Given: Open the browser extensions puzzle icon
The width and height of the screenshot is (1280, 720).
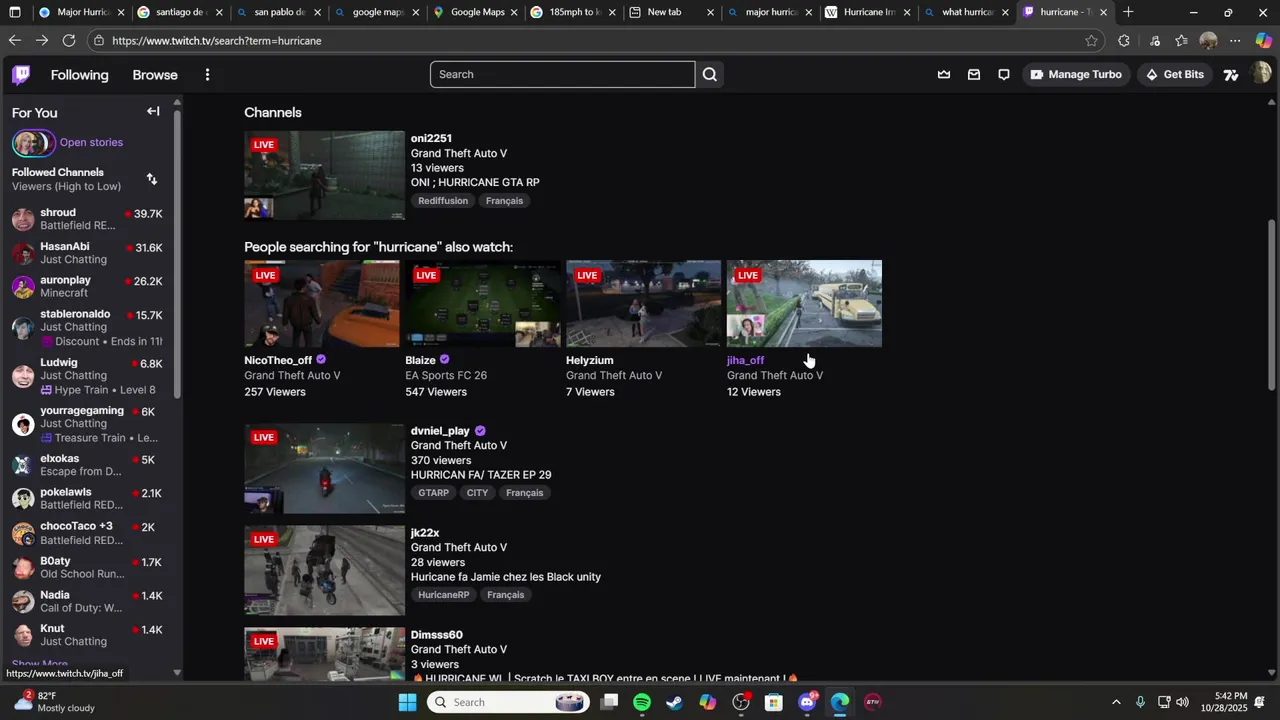Looking at the screenshot, I should click(x=1124, y=41).
